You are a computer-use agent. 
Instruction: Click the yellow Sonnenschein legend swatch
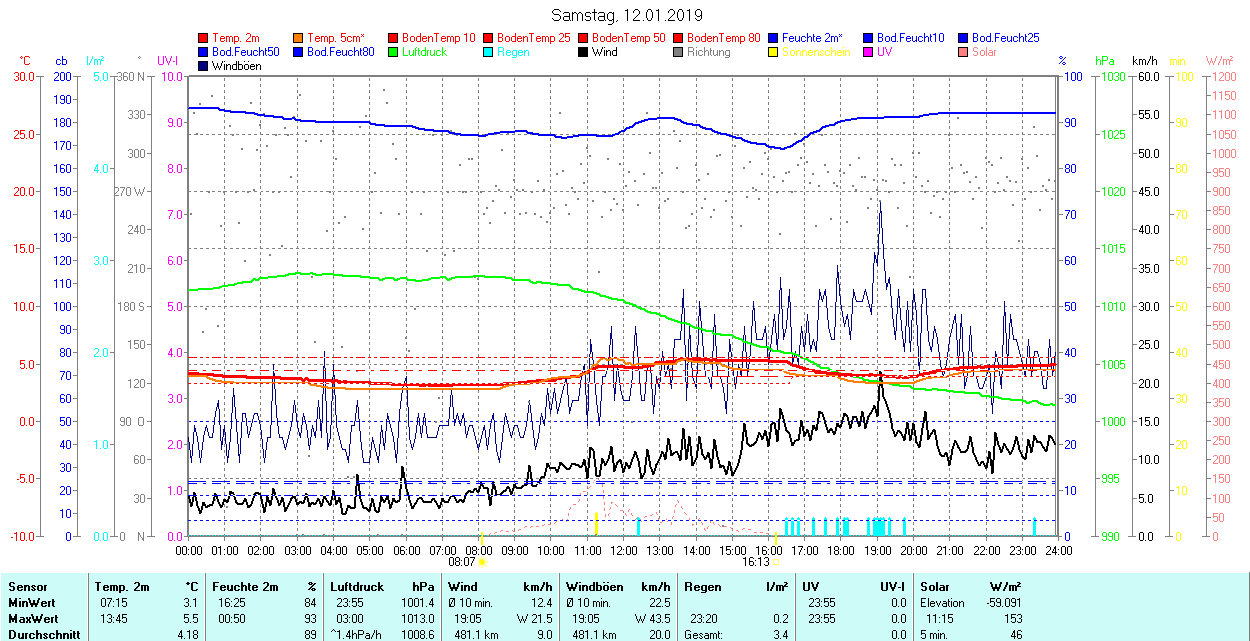pos(774,52)
